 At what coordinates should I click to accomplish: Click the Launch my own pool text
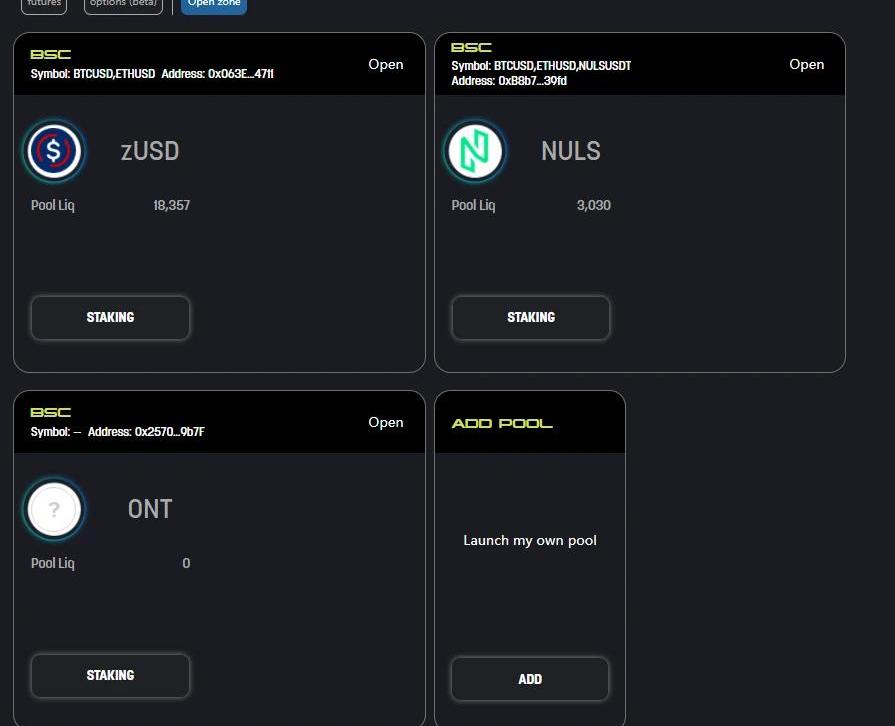click(x=530, y=540)
